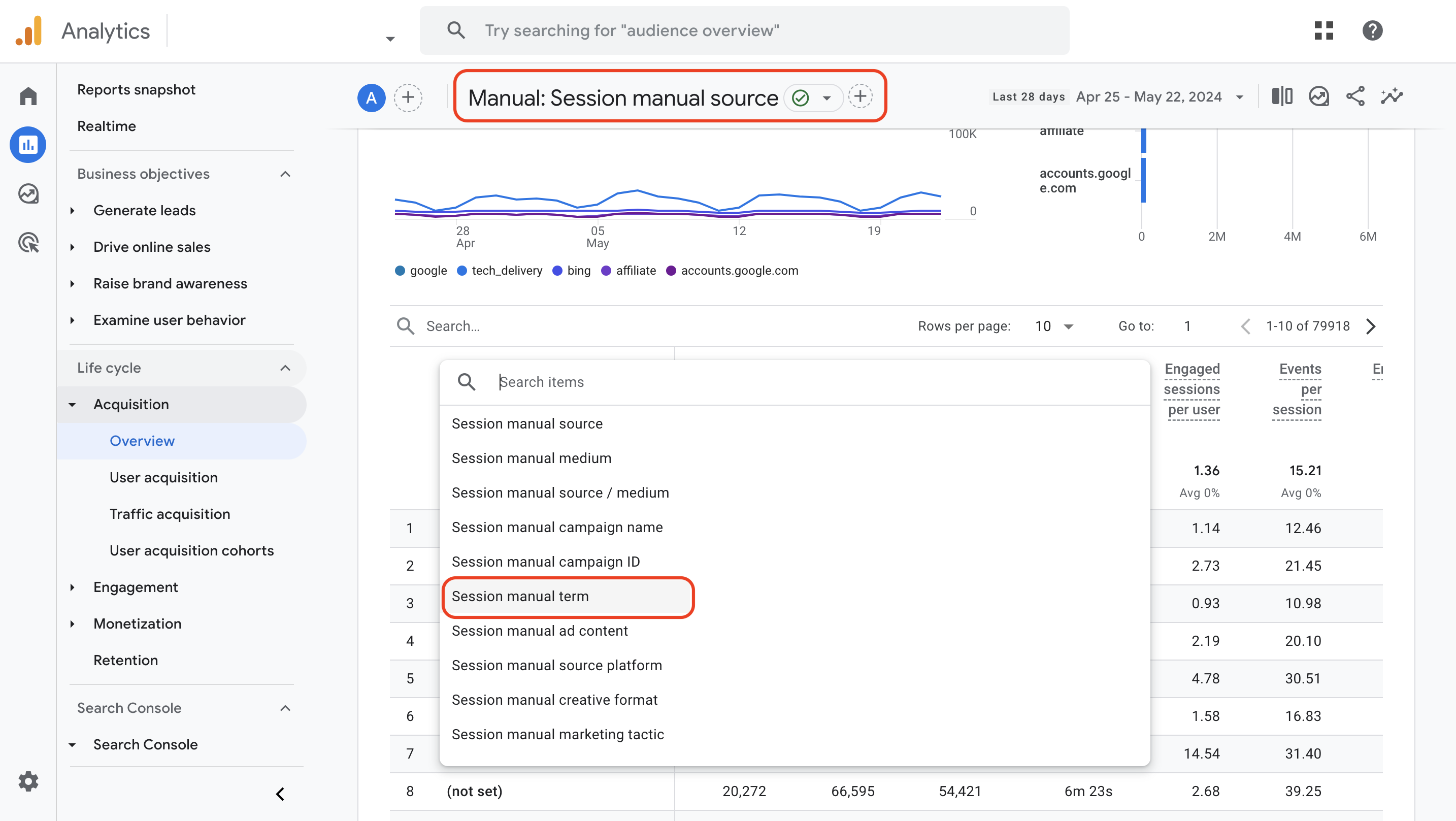Viewport: 1456px width, 821px height.
Task: Collapse the left navigation panel
Action: 280,794
